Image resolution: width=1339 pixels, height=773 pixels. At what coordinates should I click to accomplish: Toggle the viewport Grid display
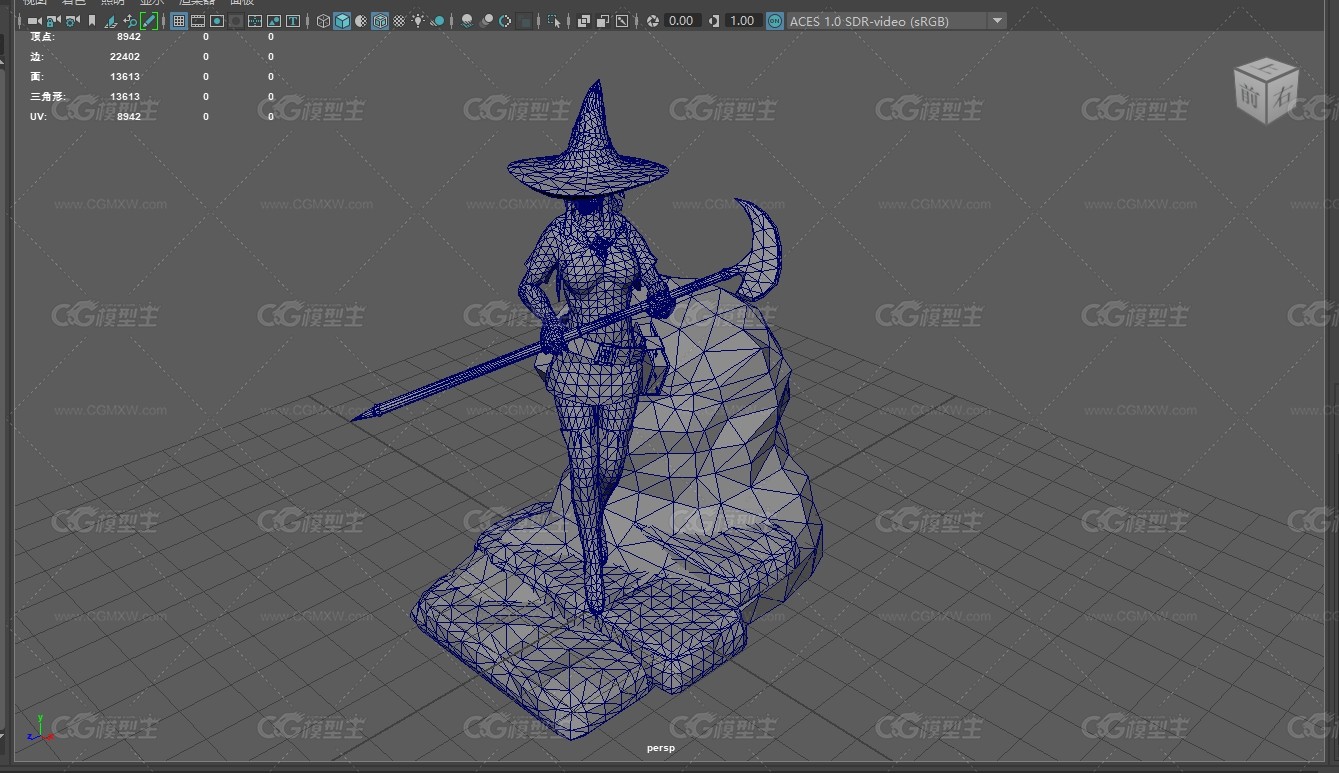coord(179,20)
